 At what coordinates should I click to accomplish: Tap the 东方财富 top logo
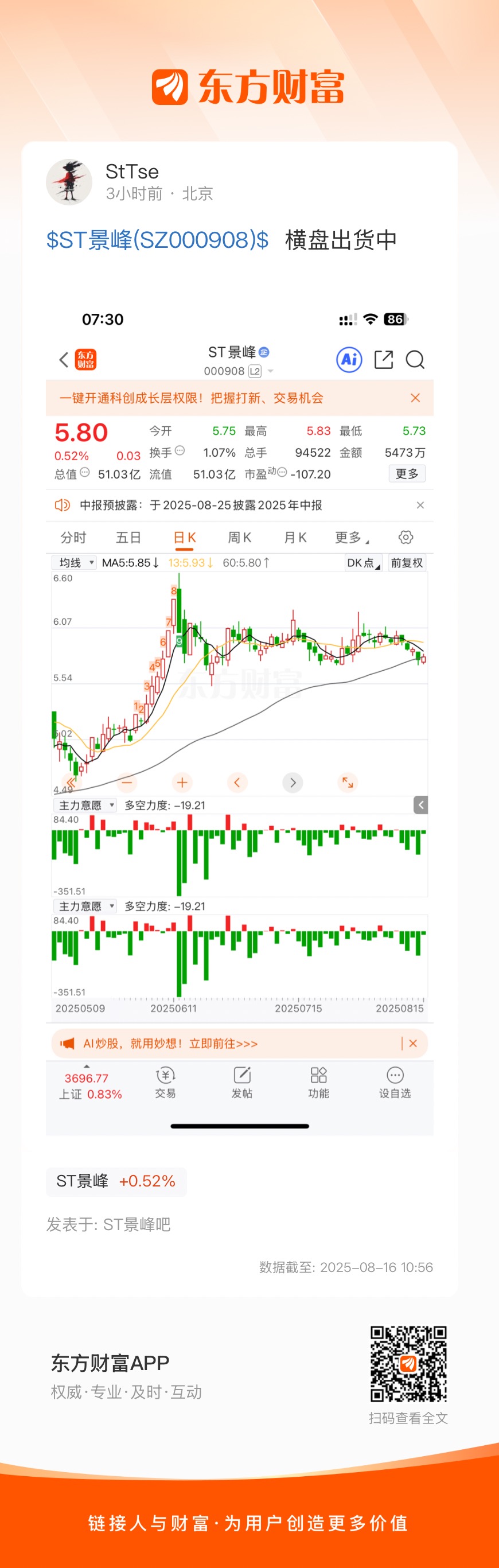[248, 87]
